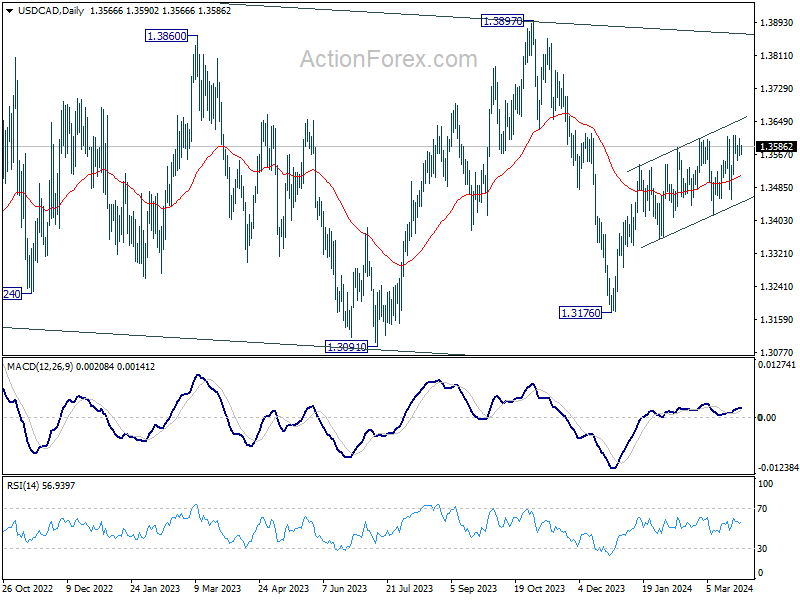Click the 5 Sep 2023 date label

pyautogui.click(x=473, y=588)
